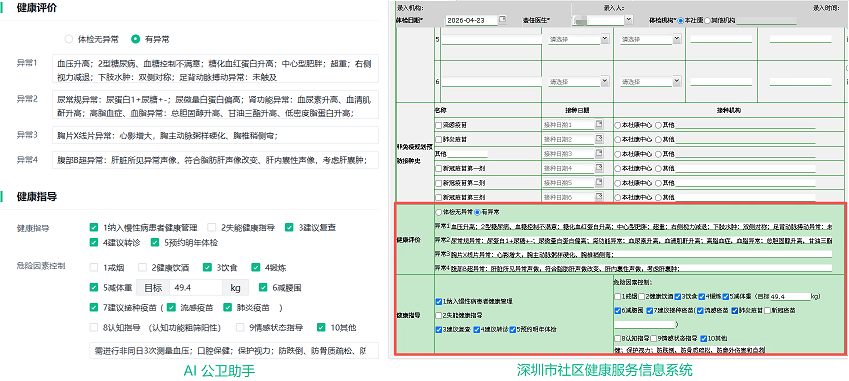The height and width of the screenshot is (381, 849).
Task: Uncheck 4锻炼 in AI 公卫助手
Action: (256, 267)
